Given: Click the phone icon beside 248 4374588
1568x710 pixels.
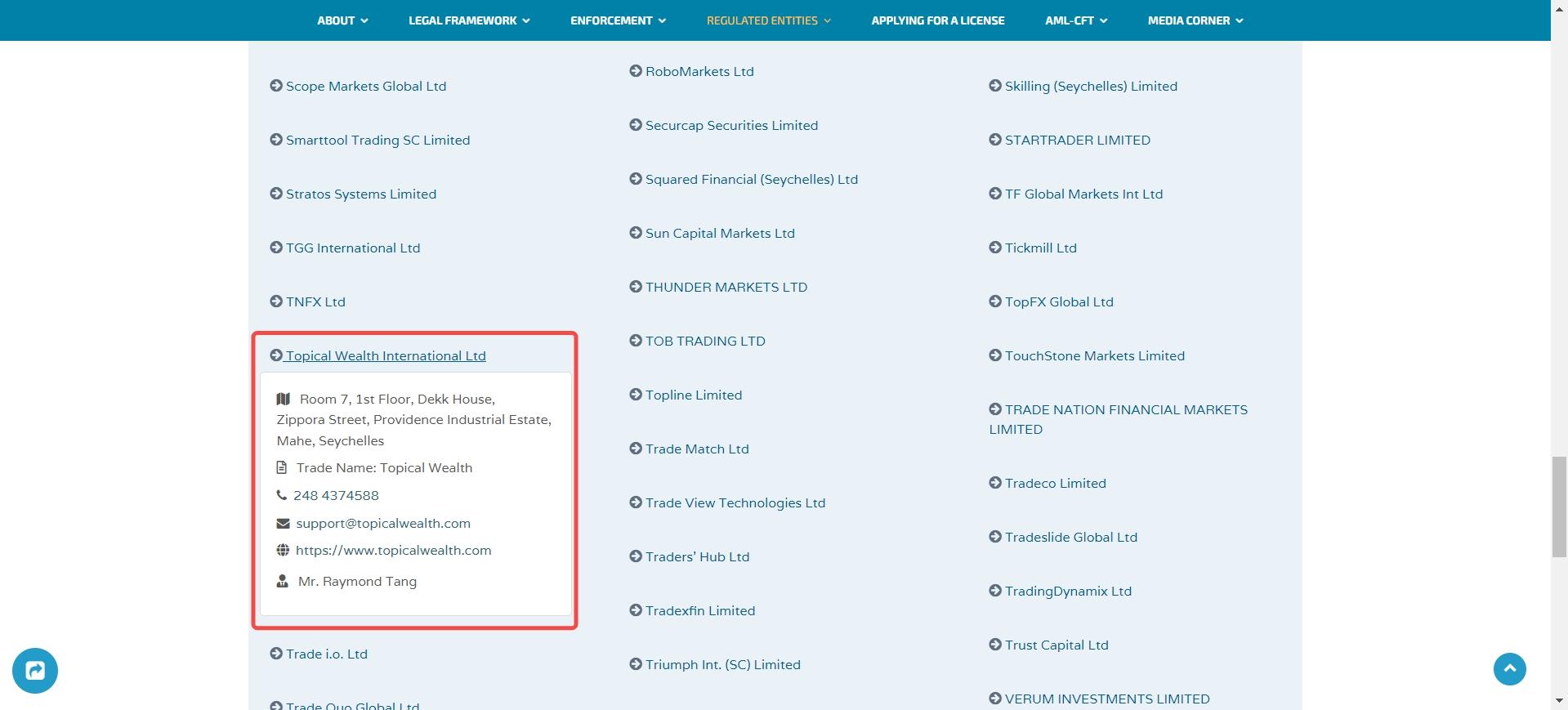Looking at the screenshot, I should [282, 495].
